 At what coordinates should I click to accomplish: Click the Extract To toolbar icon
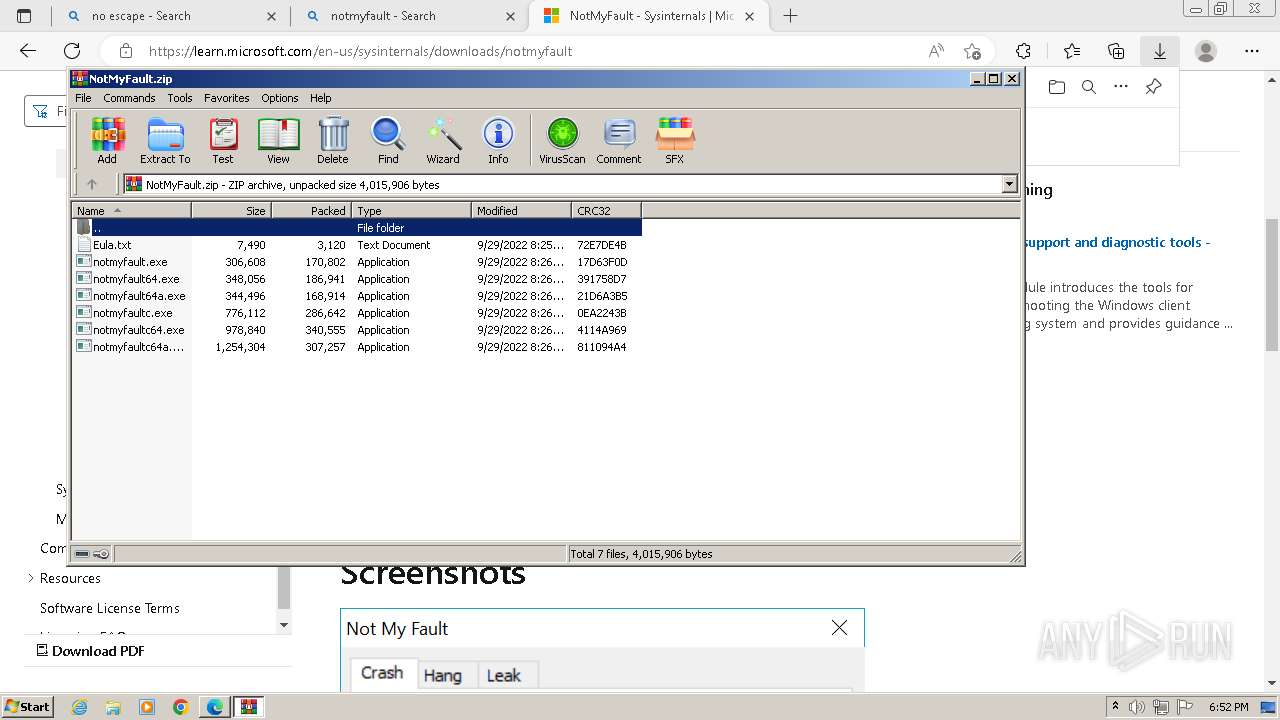165,140
